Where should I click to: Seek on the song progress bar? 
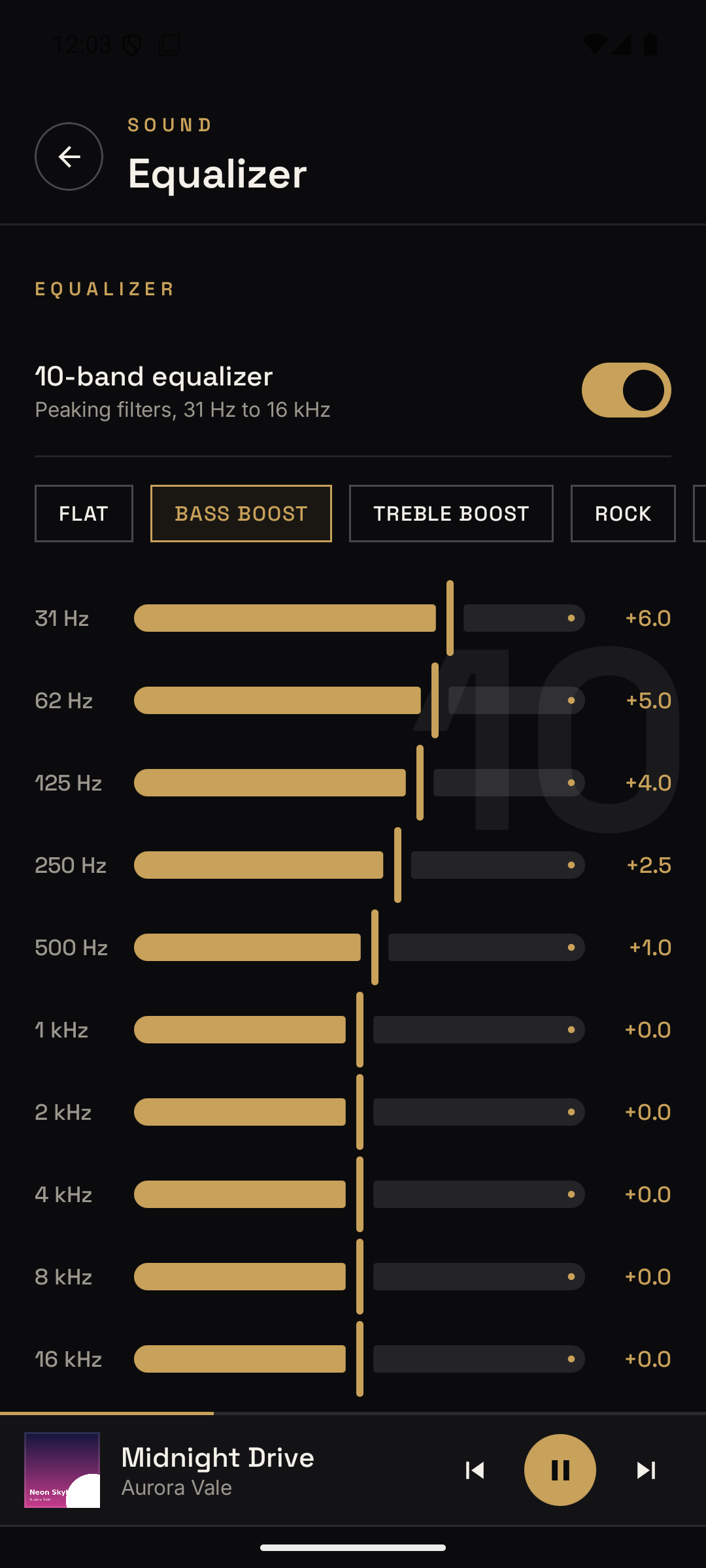coord(353,1413)
